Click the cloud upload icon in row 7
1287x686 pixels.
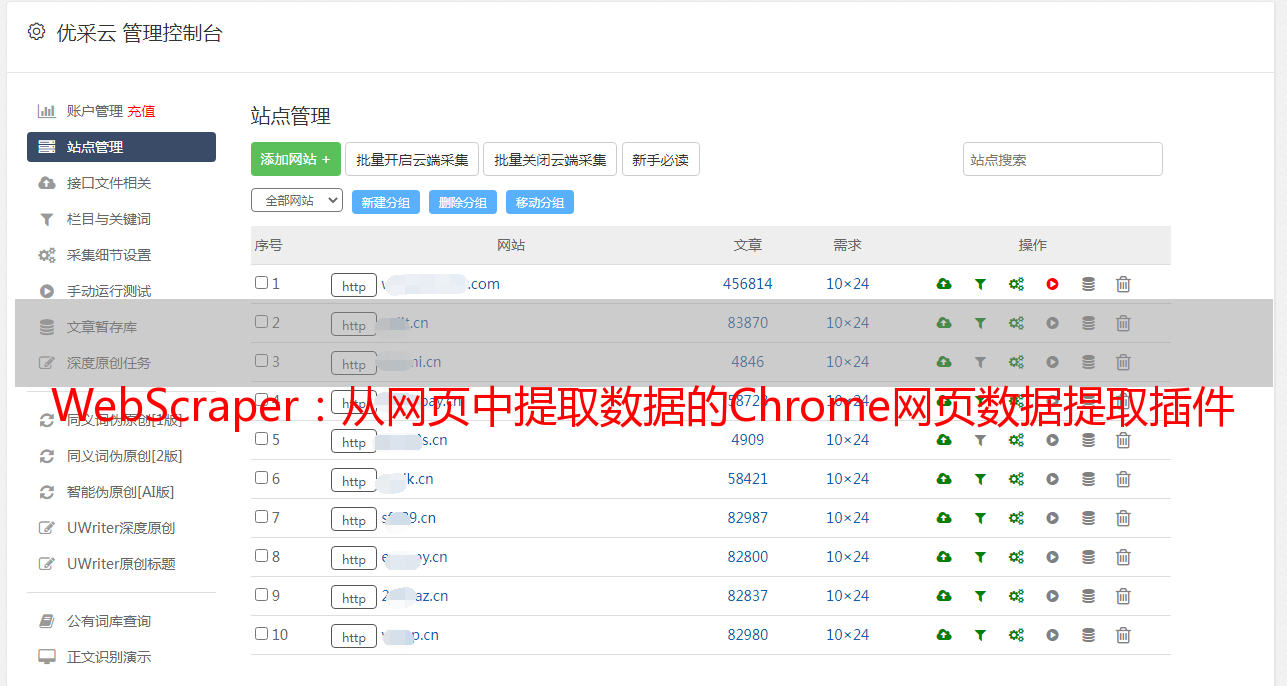(944, 518)
